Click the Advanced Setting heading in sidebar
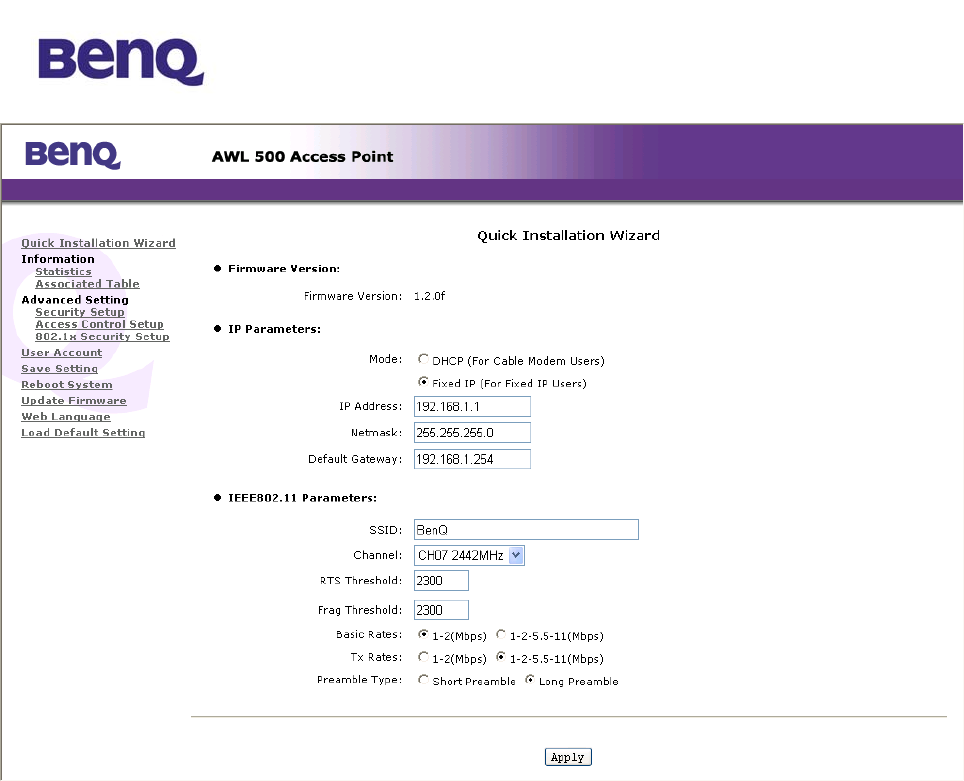The width and height of the screenshot is (964, 781). coord(75,299)
